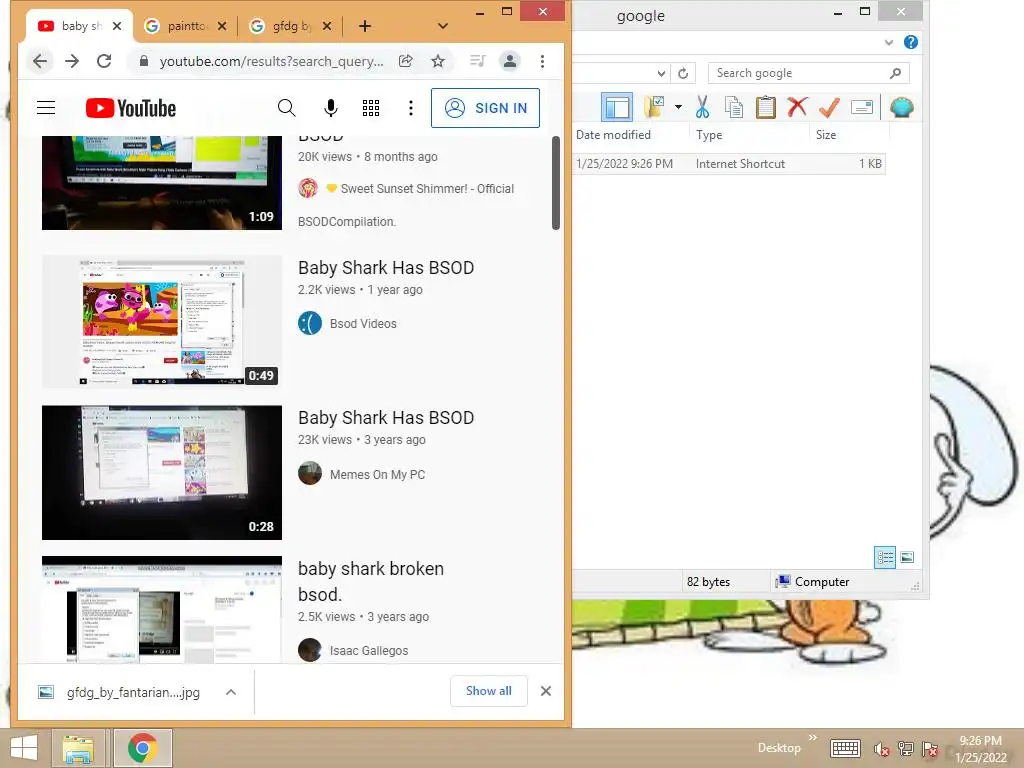Open YouTube search magnifier icon
This screenshot has width=1024, height=768.
286,108
